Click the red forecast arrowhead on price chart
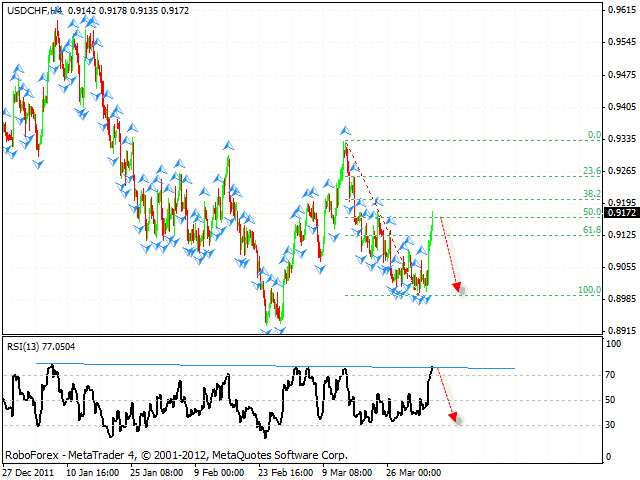640x480 pixels. tap(459, 288)
